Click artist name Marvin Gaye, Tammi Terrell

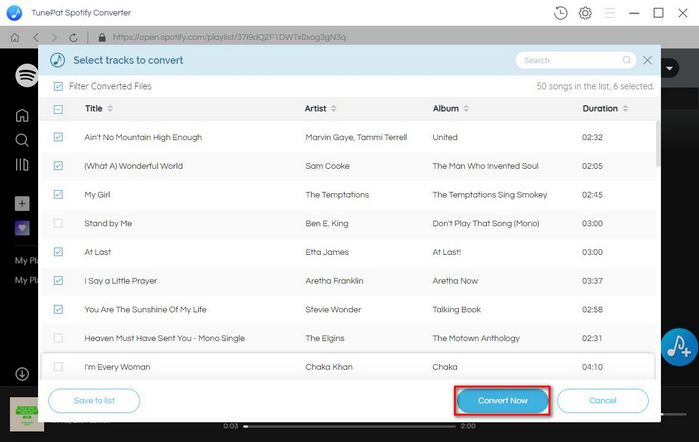coord(356,137)
